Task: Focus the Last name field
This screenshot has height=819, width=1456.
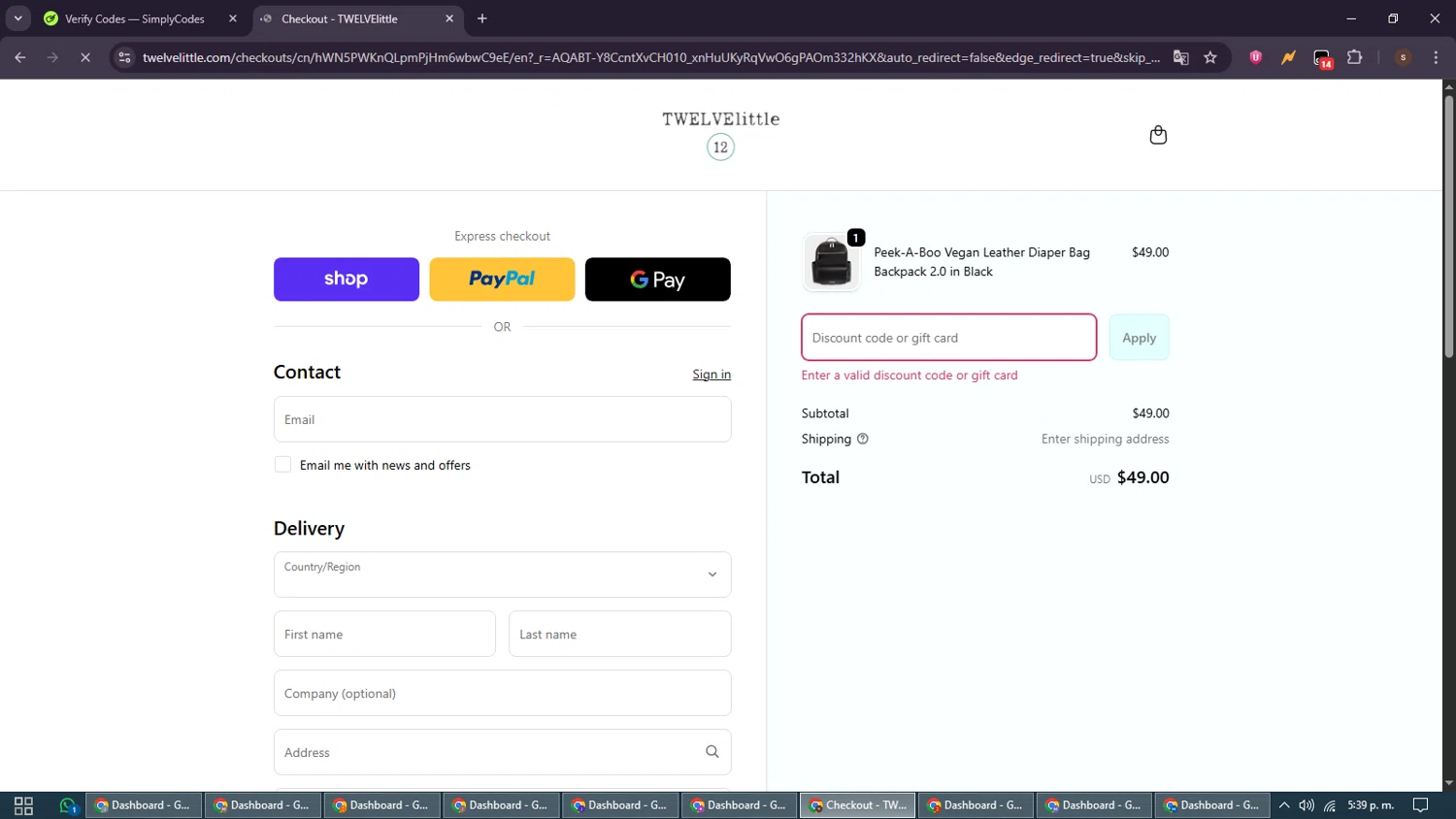Action: click(x=620, y=634)
